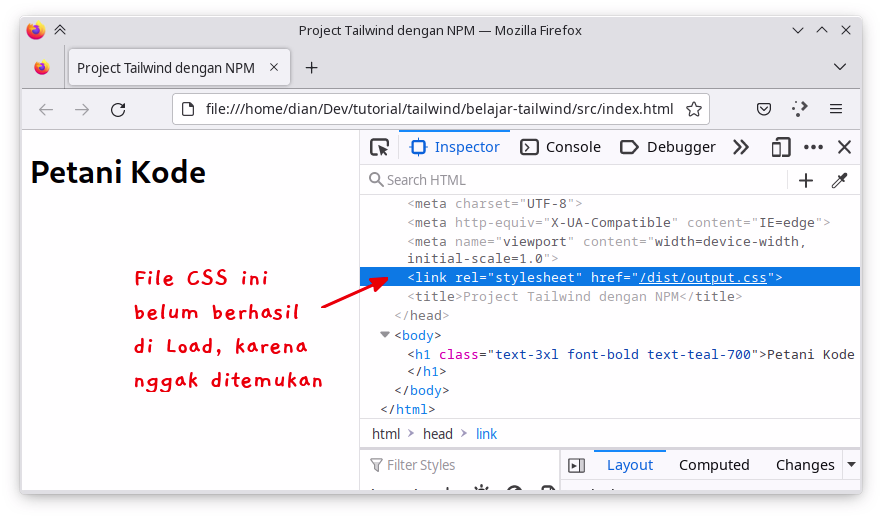This screenshot has height=518, width=882.
Task: Go forward with the forward arrow
Action: point(82,109)
